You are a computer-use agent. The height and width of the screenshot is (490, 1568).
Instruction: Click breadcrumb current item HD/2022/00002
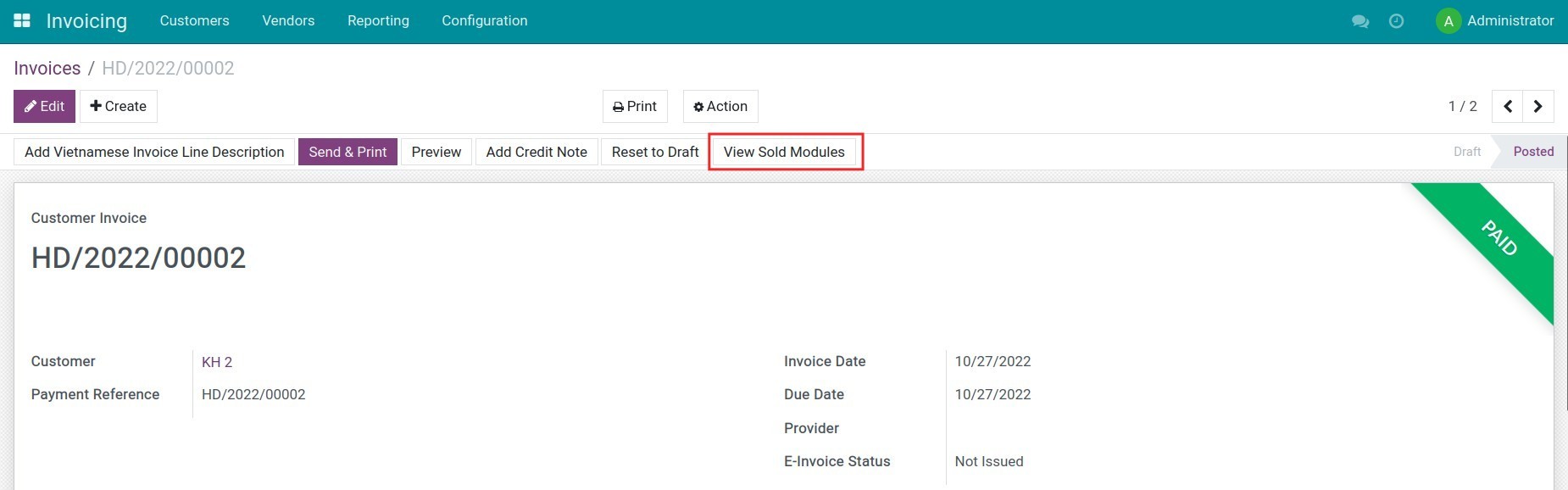168,68
